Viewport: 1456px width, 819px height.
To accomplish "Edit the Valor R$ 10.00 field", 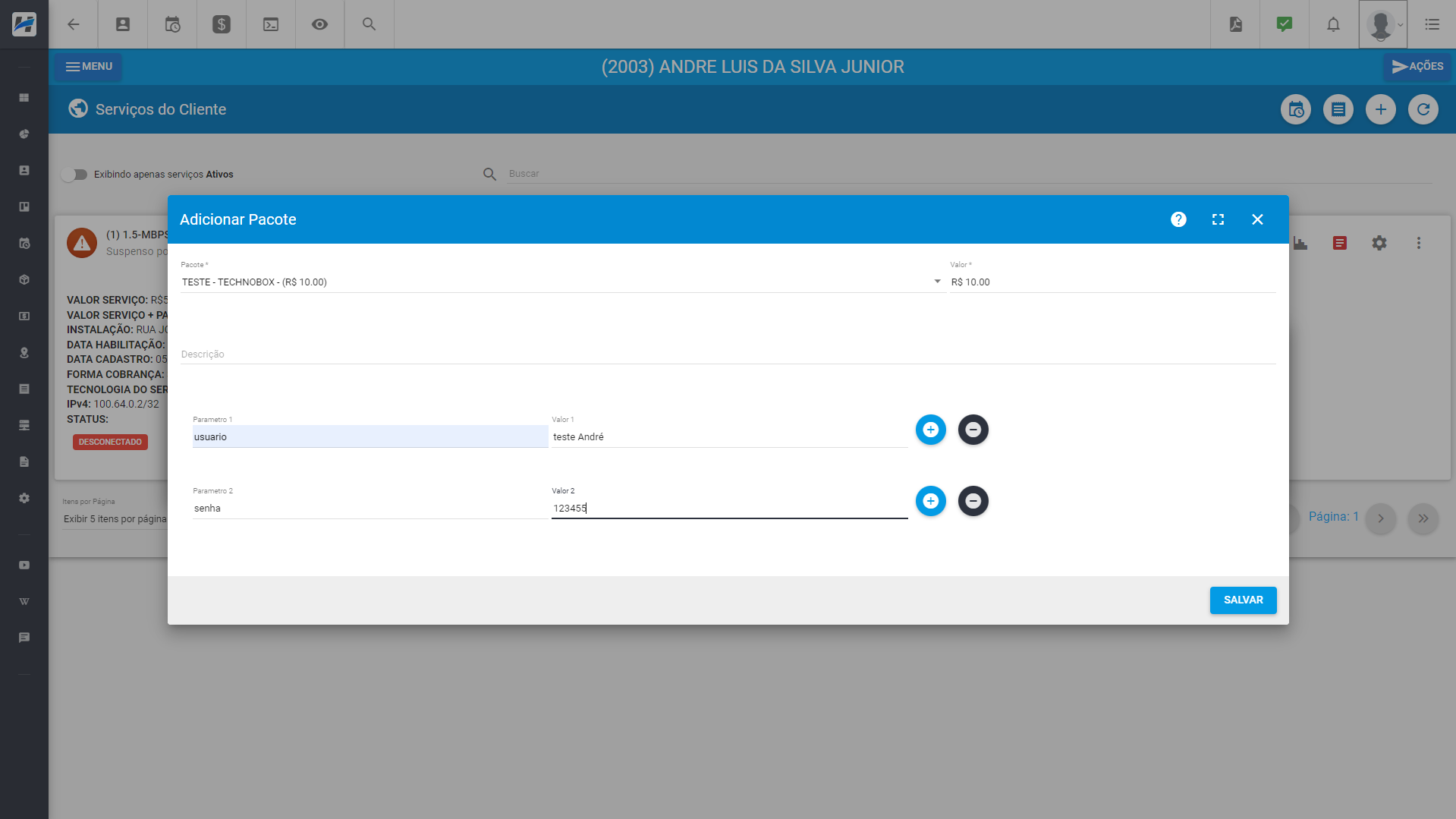I will coord(1113,282).
